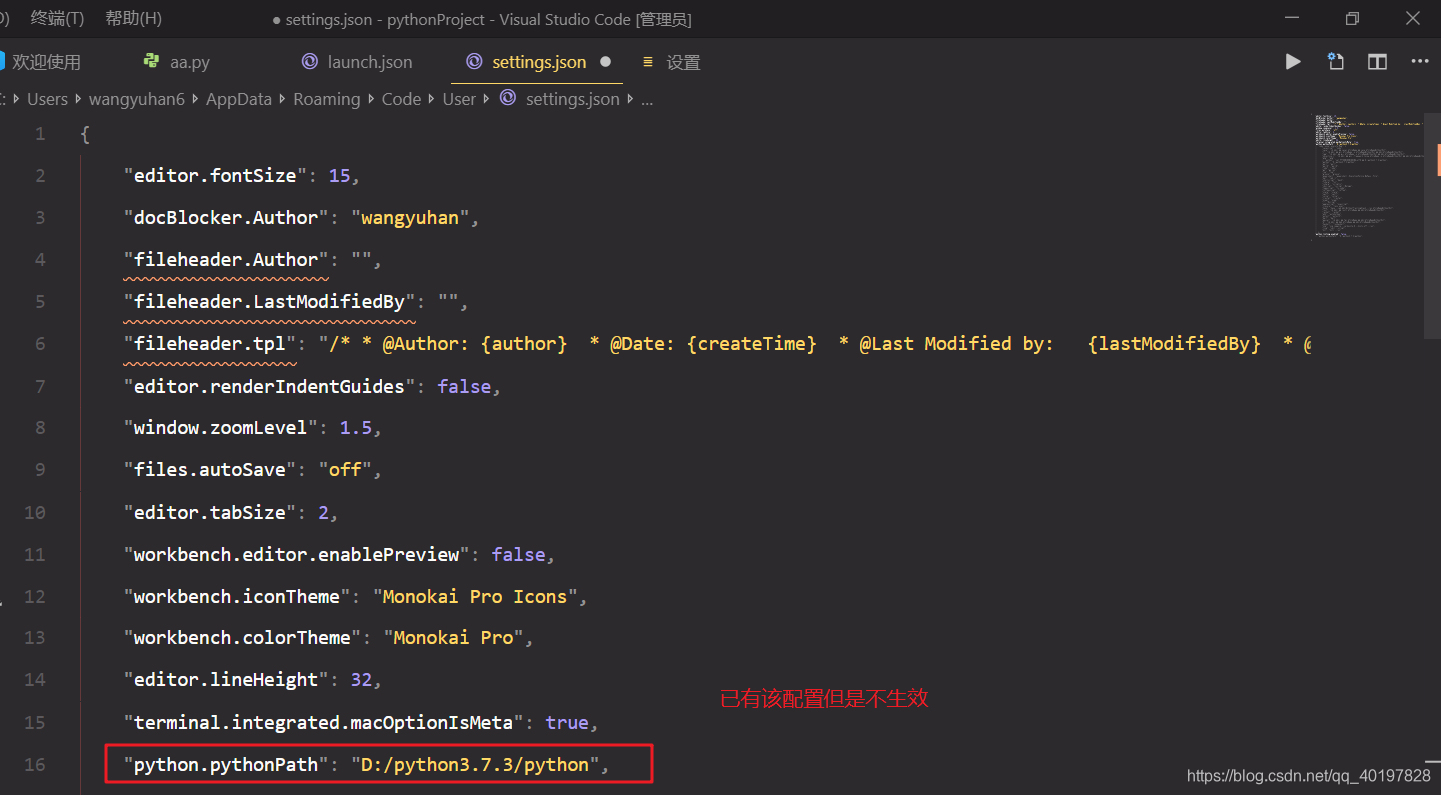Click the "workbench.colorTheme" key
This screenshot has height=795, width=1441.
click(x=243, y=637)
